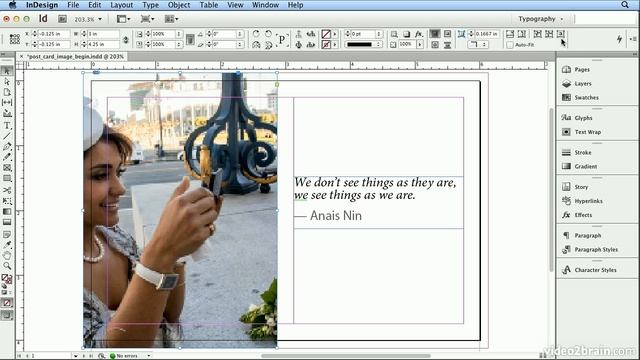The image size is (640, 360).
Task: Click the drop shadow icon
Action: (407, 34)
